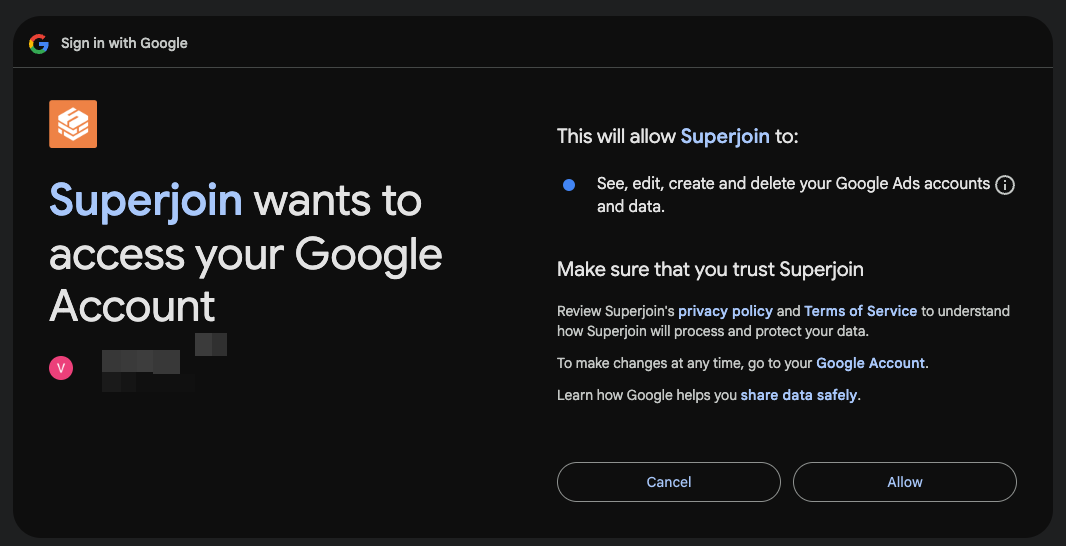Open Superjoin's privacy policy link

coord(725,311)
